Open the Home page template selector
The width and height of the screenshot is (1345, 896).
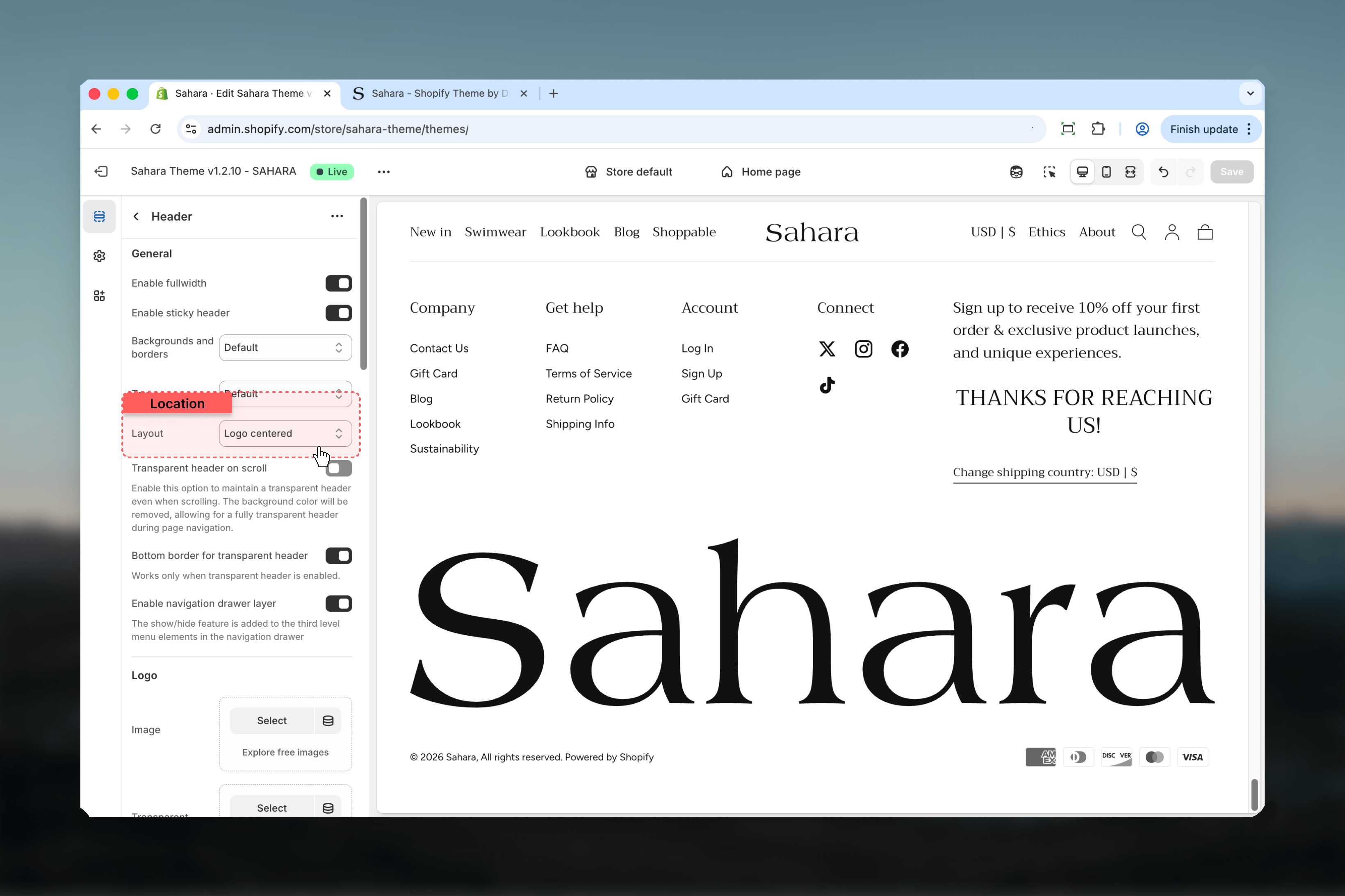(x=761, y=171)
